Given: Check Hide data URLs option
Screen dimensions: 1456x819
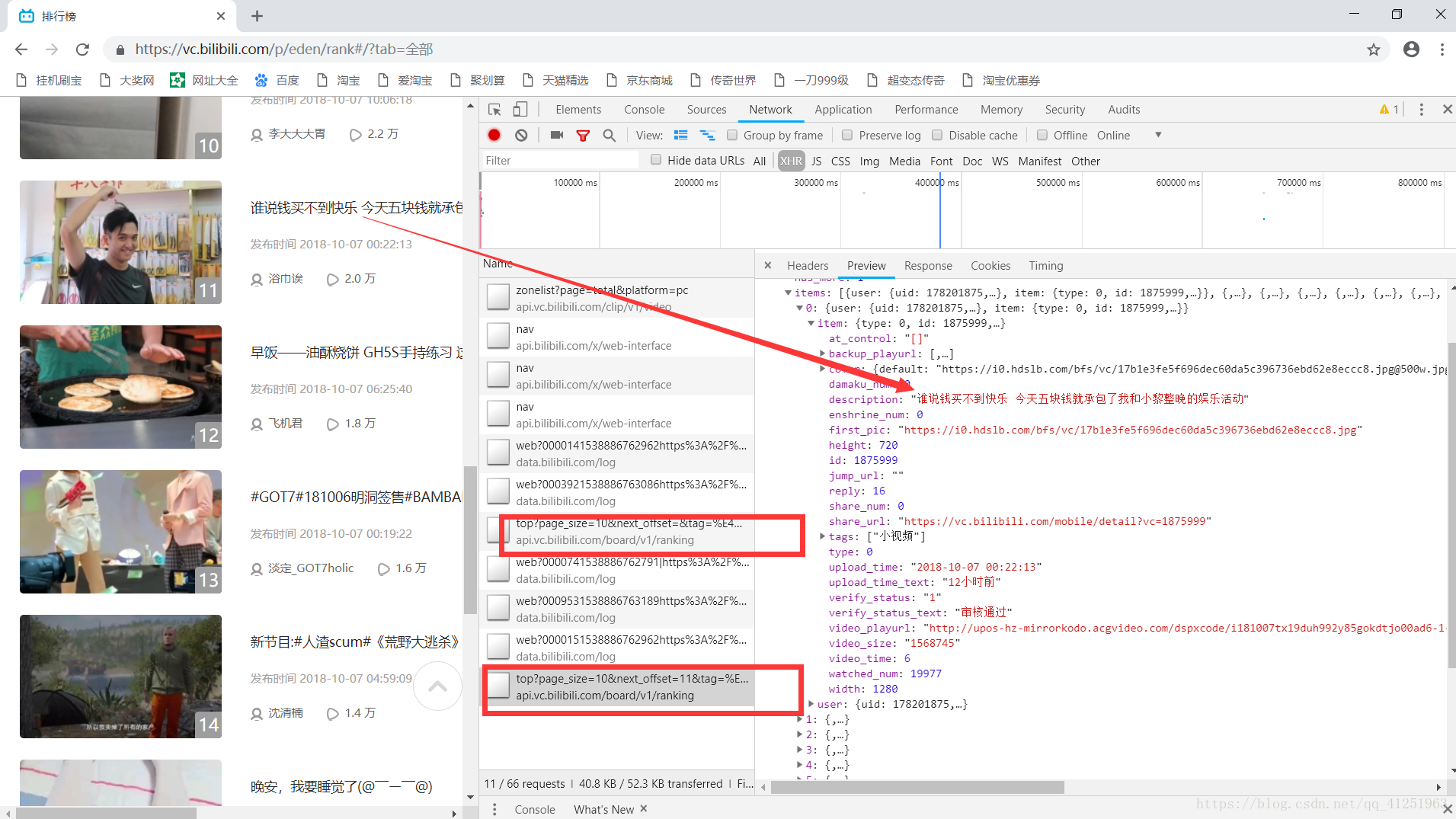Looking at the screenshot, I should pyautogui.click(x=656, y=160).
